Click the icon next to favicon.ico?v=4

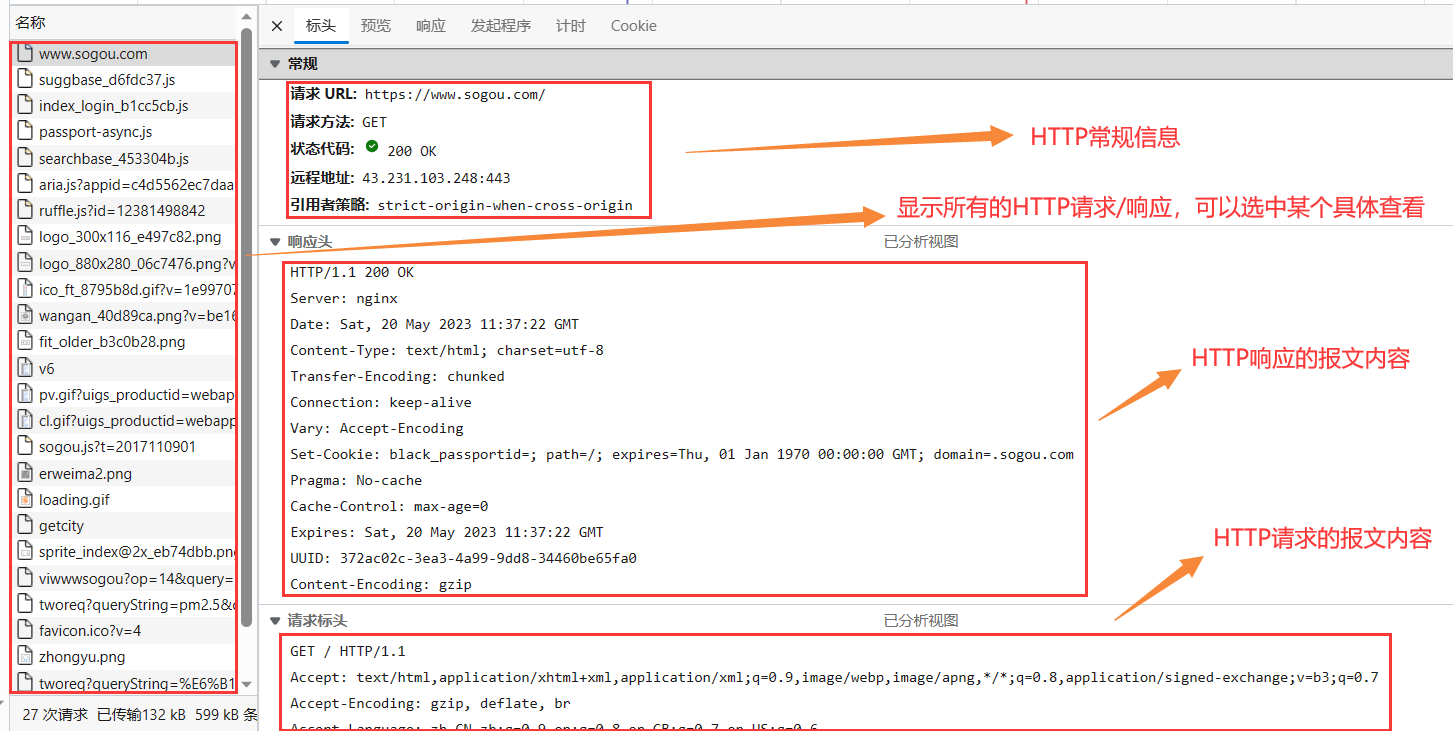[x=26, y=630]
